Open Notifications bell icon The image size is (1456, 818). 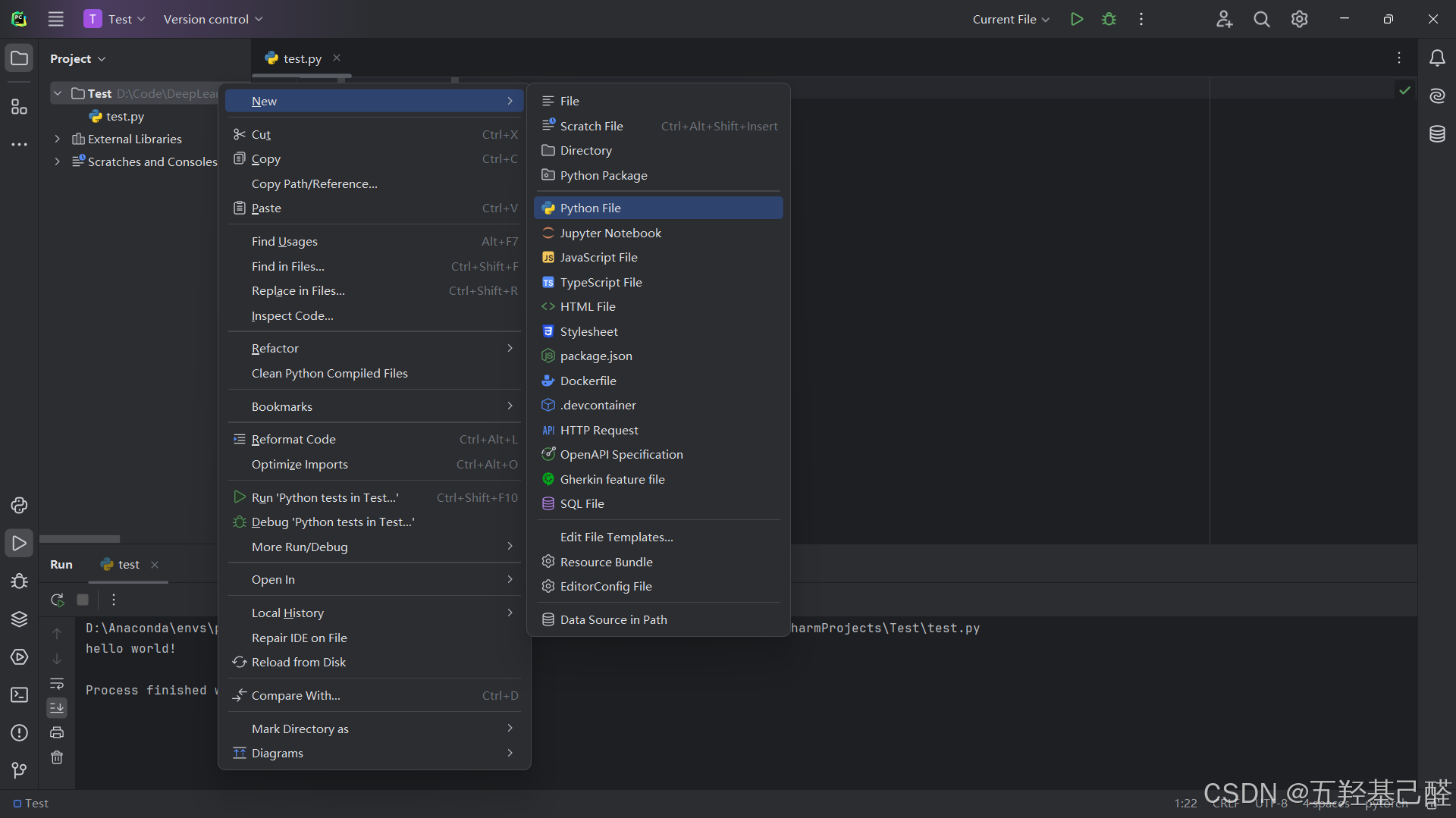[x=1437, y=58]
